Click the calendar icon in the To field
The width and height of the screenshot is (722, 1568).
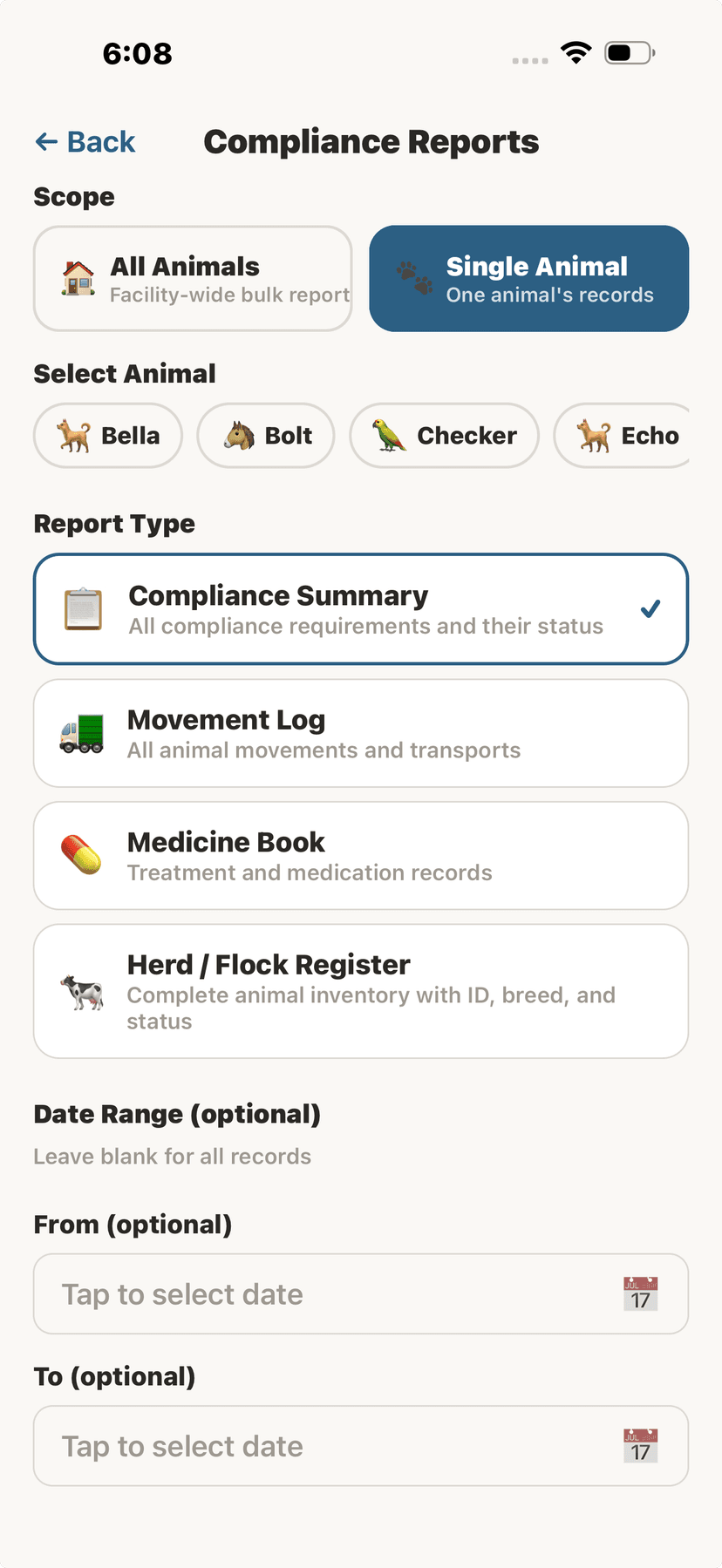[x=641, y=1445]
